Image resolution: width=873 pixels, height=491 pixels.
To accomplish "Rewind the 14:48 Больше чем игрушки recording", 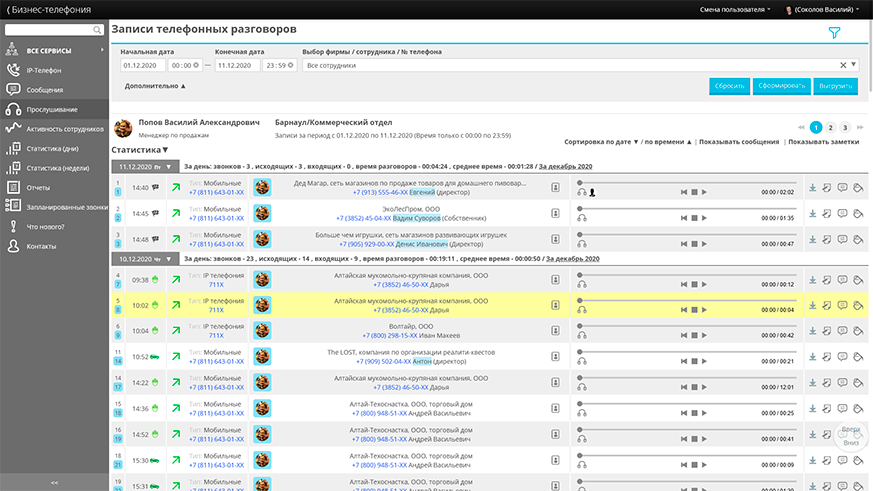I will 684,244.
